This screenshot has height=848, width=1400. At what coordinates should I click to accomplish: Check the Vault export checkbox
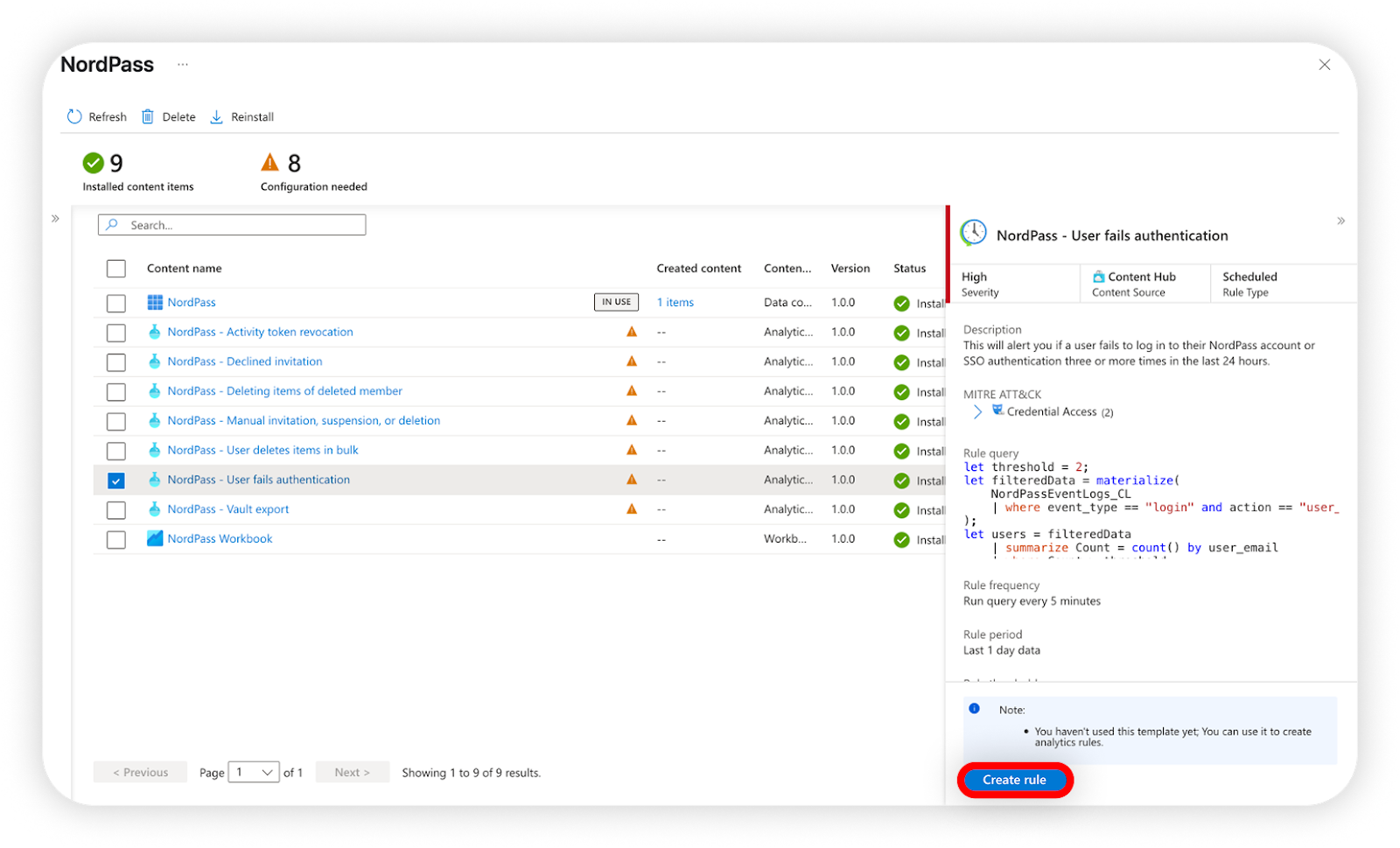(116, 510)
